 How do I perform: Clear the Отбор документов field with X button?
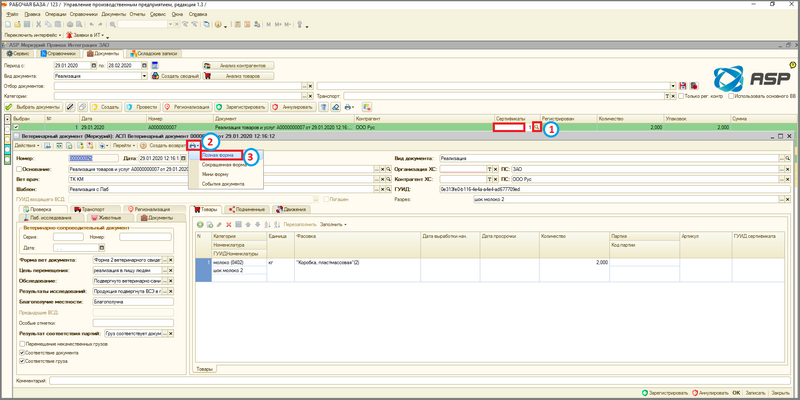click(310, 86)
